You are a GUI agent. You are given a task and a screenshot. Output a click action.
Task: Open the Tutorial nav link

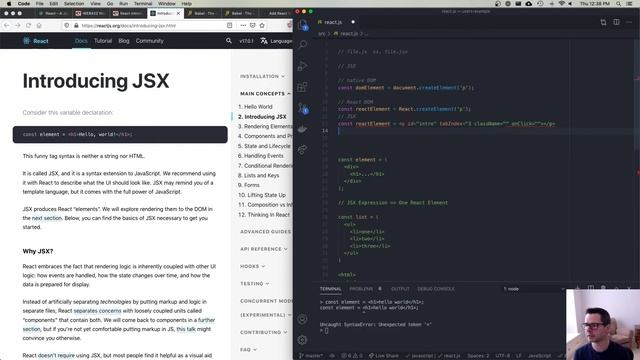(x=103, y=41)
